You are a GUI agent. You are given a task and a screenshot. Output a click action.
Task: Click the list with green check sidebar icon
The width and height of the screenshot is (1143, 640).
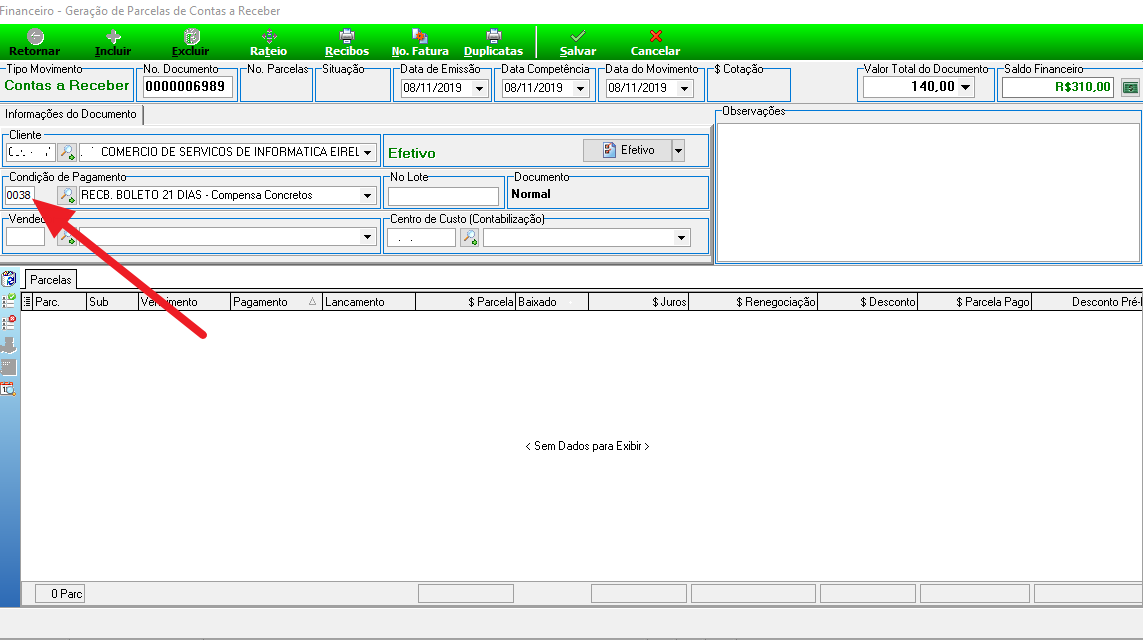pos(9,300)
